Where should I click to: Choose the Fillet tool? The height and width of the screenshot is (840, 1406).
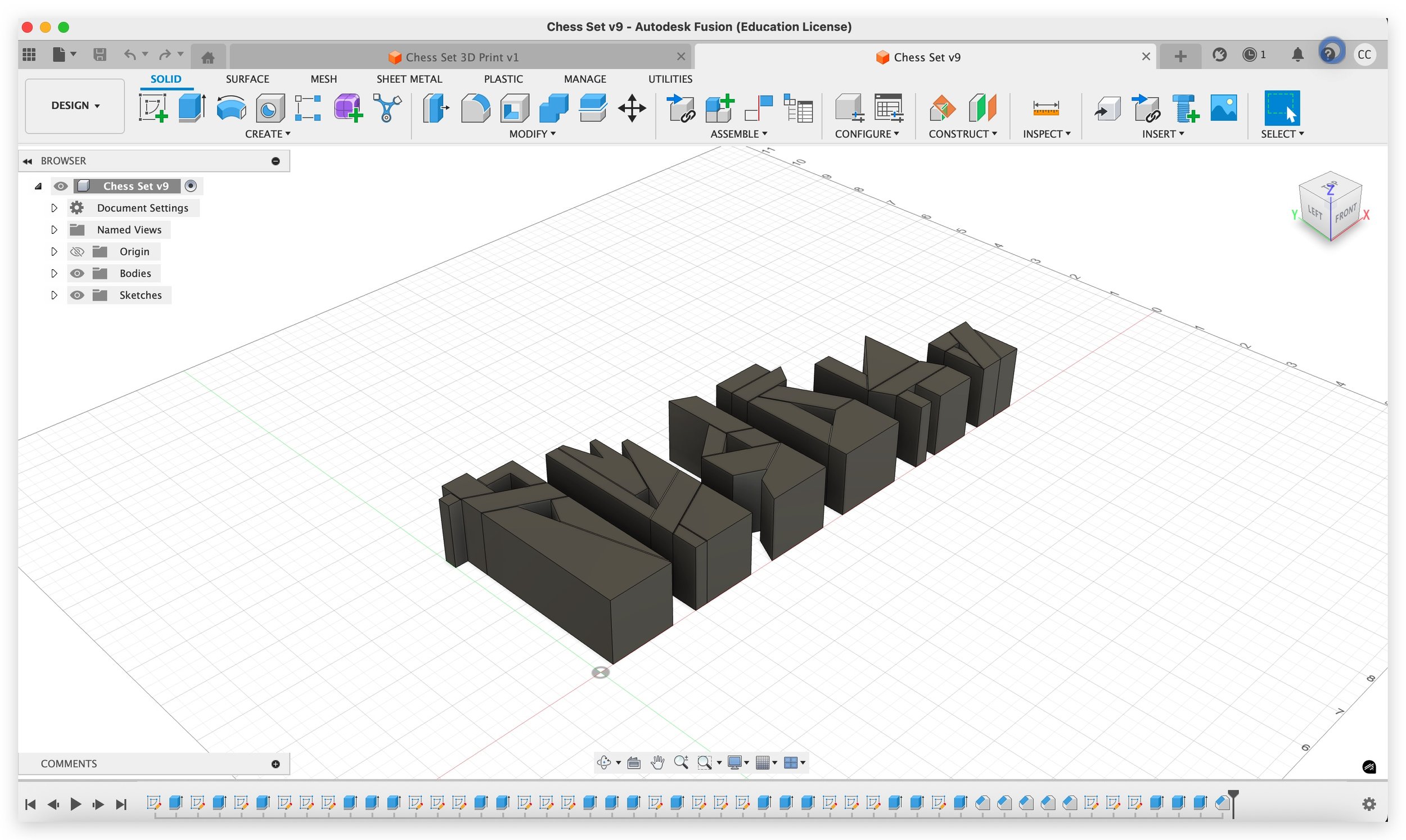point(475,107)
